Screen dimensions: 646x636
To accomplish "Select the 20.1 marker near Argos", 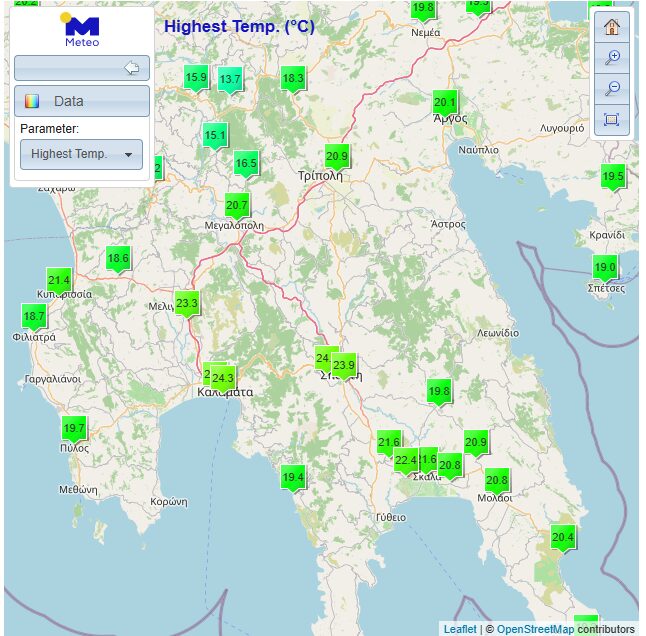I will (445, 103).
